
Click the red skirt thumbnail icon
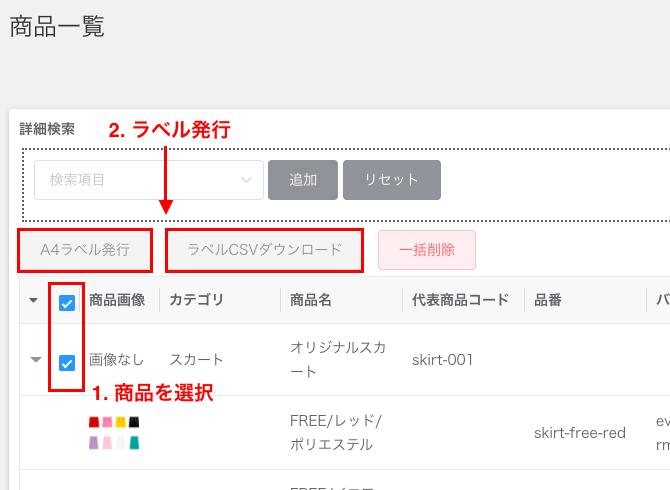click(x=94, y=422)
